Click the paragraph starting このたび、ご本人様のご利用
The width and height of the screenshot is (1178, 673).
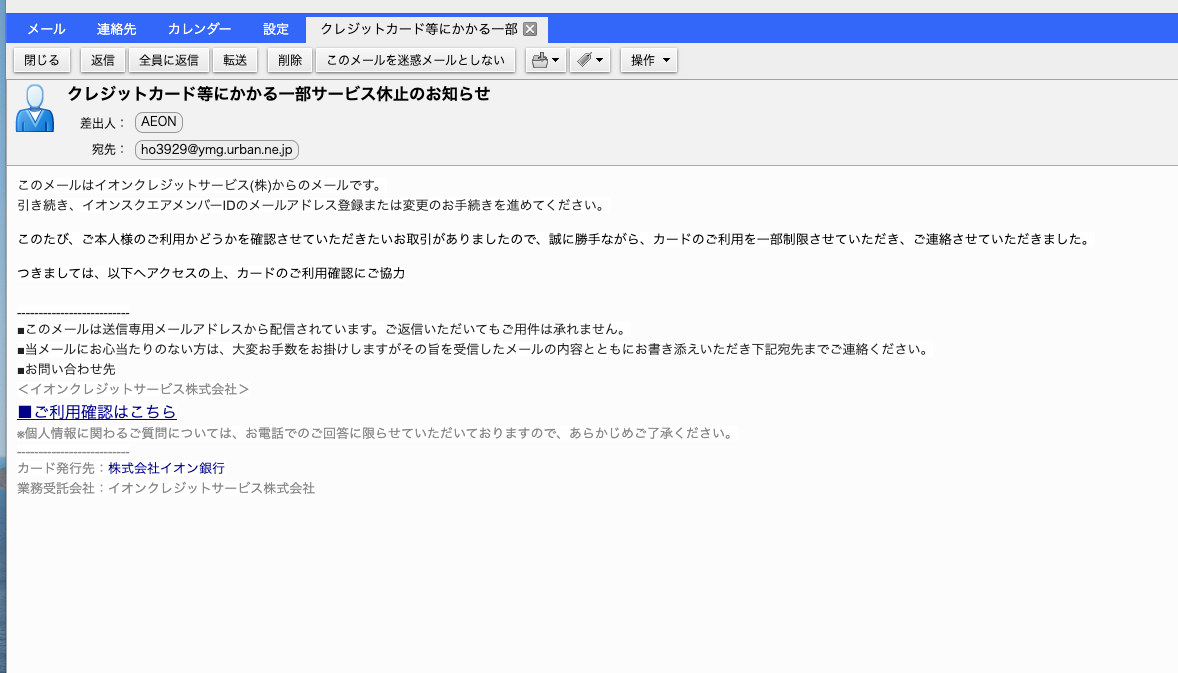pos(555,239)
